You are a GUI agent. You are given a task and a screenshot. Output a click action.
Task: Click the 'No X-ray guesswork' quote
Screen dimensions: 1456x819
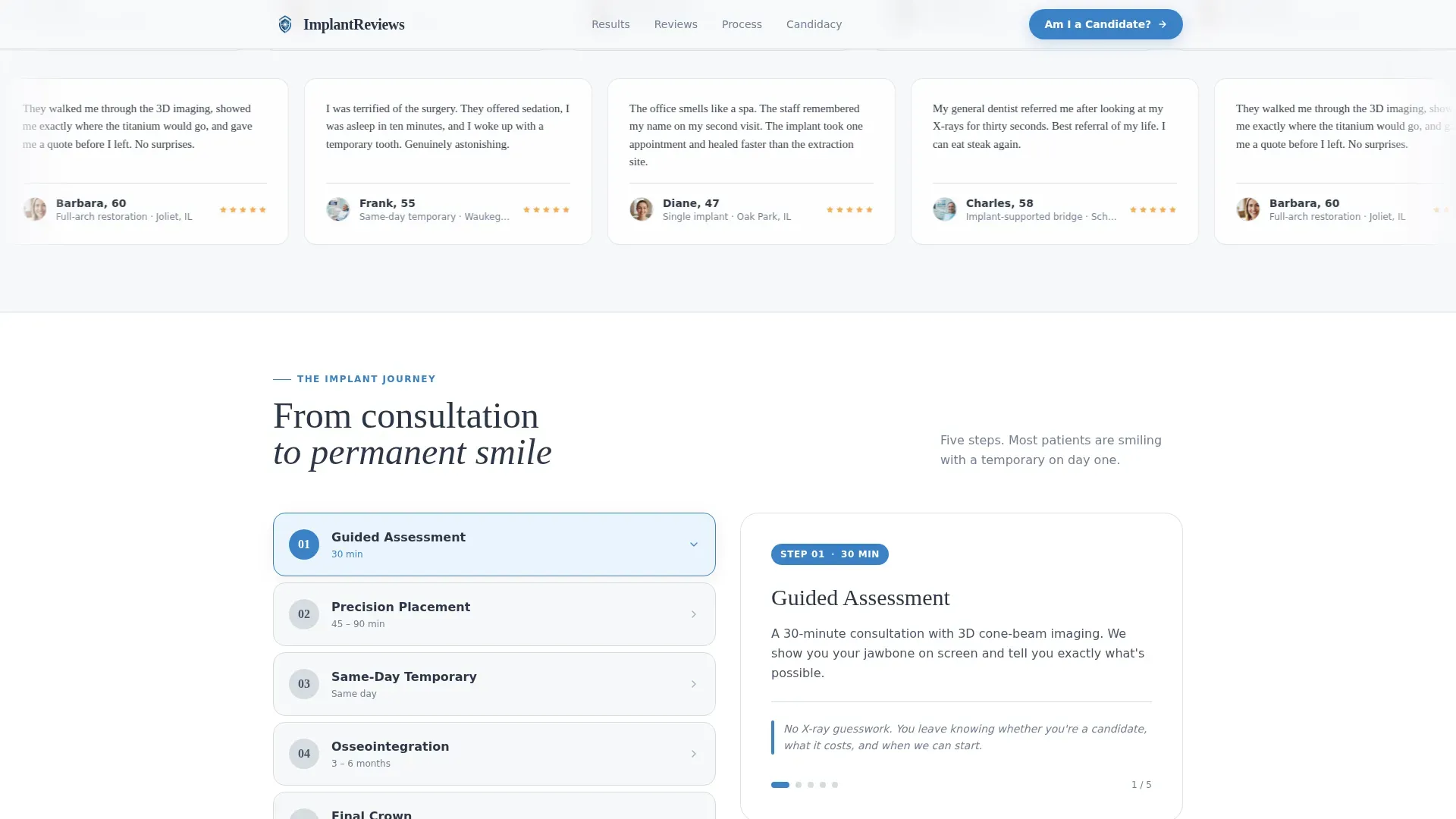(x=965, y=737)
